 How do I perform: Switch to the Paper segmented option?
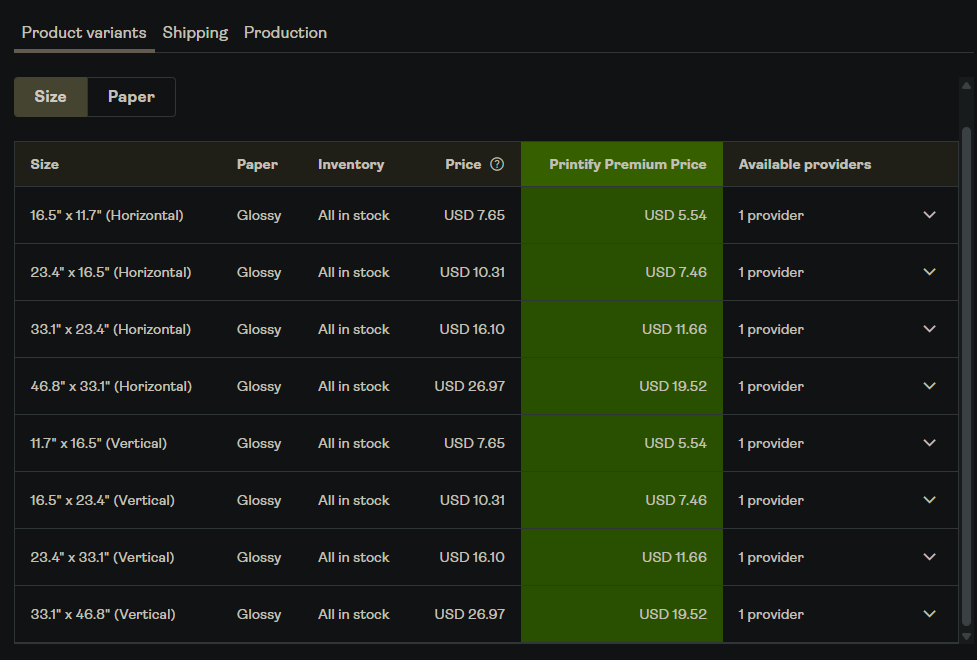(x=131, y=97)
